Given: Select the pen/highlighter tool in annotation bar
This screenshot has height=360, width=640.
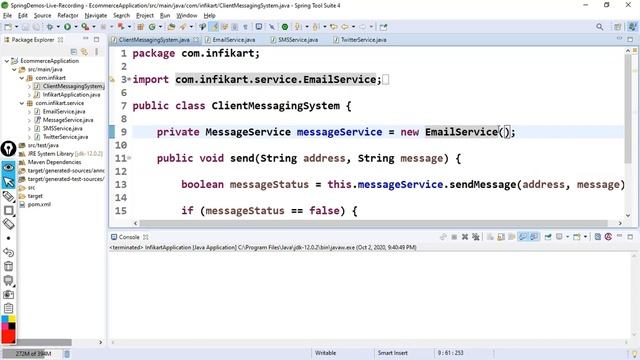Looking at the screenshot, I should 8,196.
